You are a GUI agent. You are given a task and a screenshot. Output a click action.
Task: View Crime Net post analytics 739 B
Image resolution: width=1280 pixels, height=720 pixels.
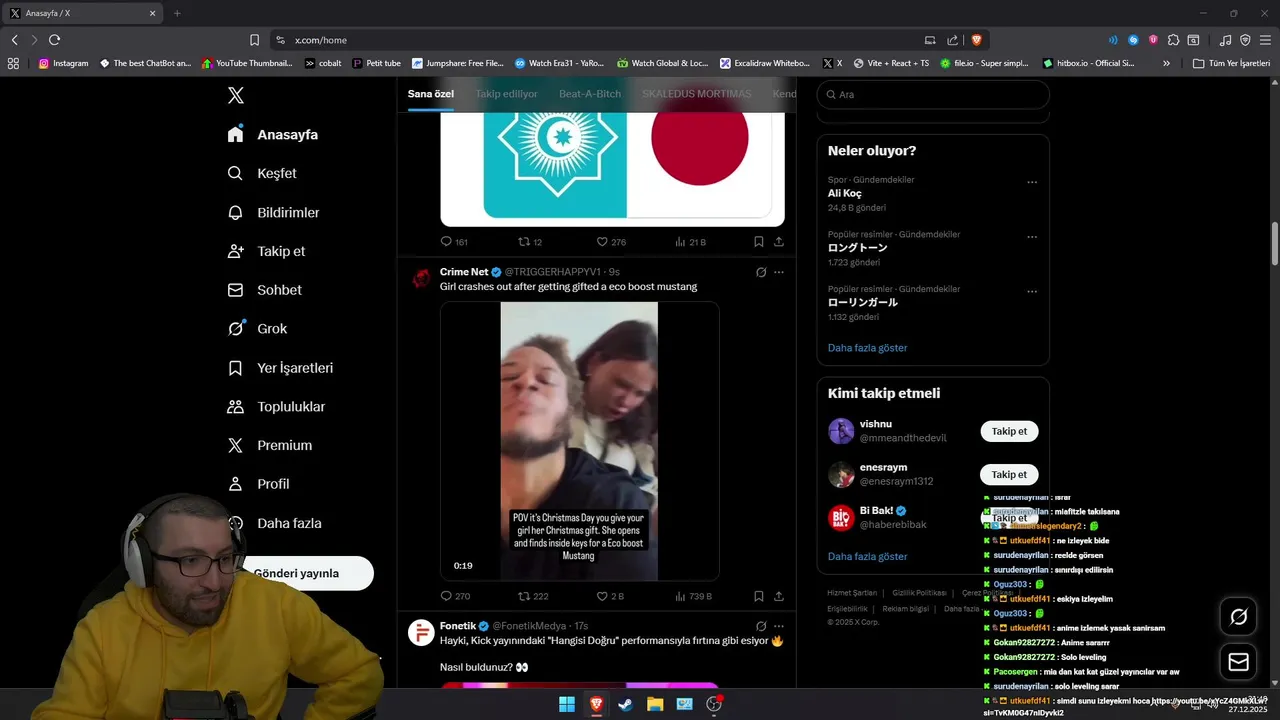[693, 596]
